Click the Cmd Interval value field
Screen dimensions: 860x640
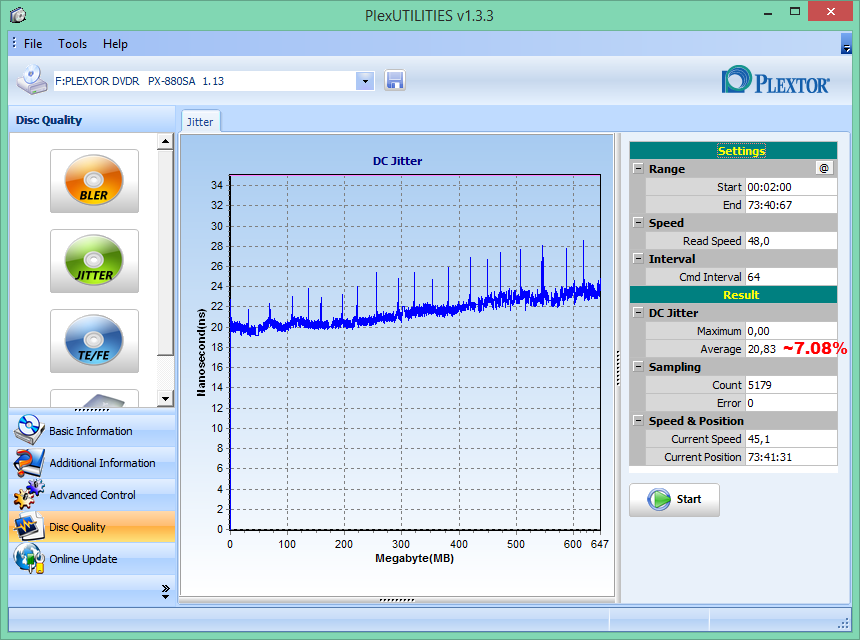pos(791,277)
